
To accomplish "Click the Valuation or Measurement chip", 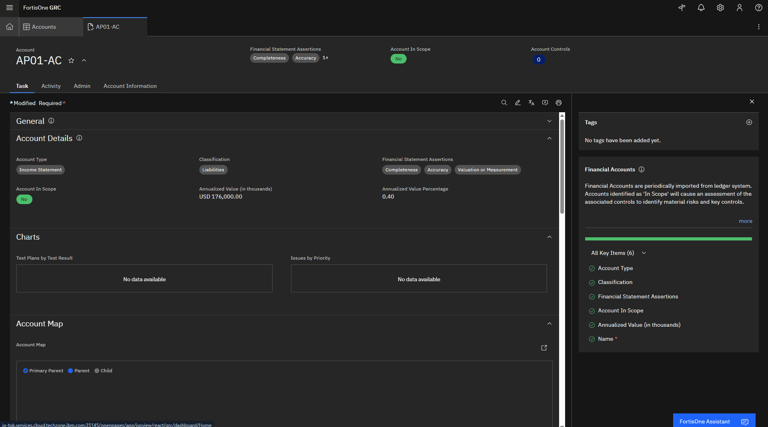I will 487,170.
